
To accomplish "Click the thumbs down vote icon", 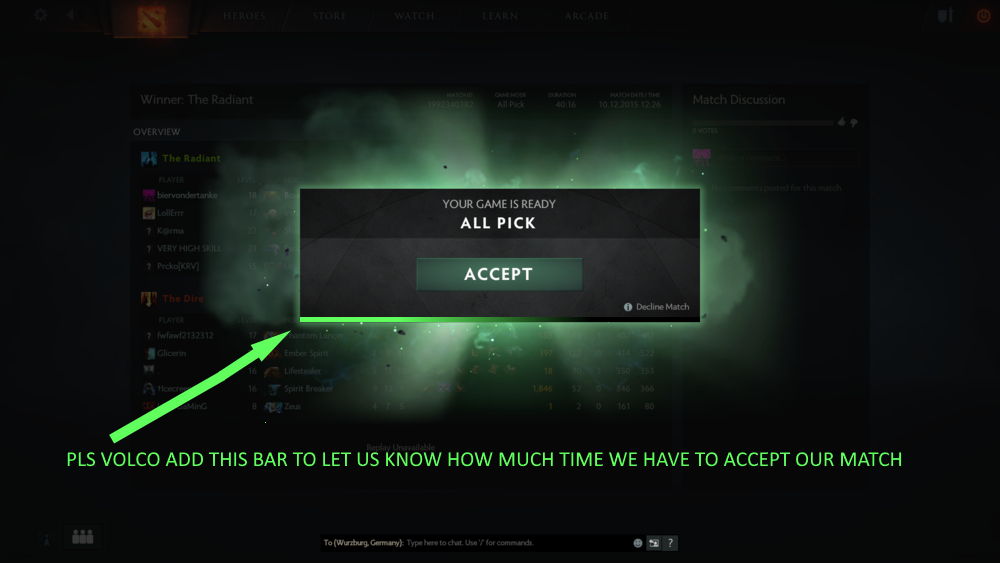I will click(854, 122).
